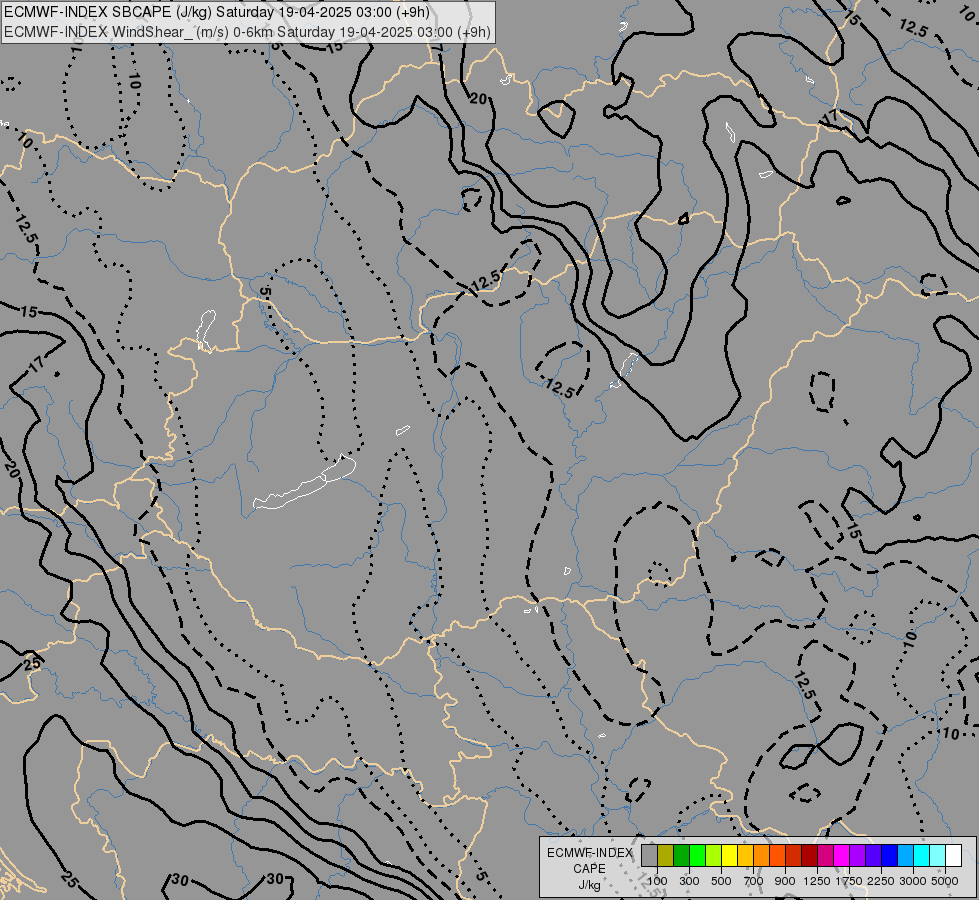
Task: Select the orange-red swatch before label 900
Action: click(x=778, y=856)
